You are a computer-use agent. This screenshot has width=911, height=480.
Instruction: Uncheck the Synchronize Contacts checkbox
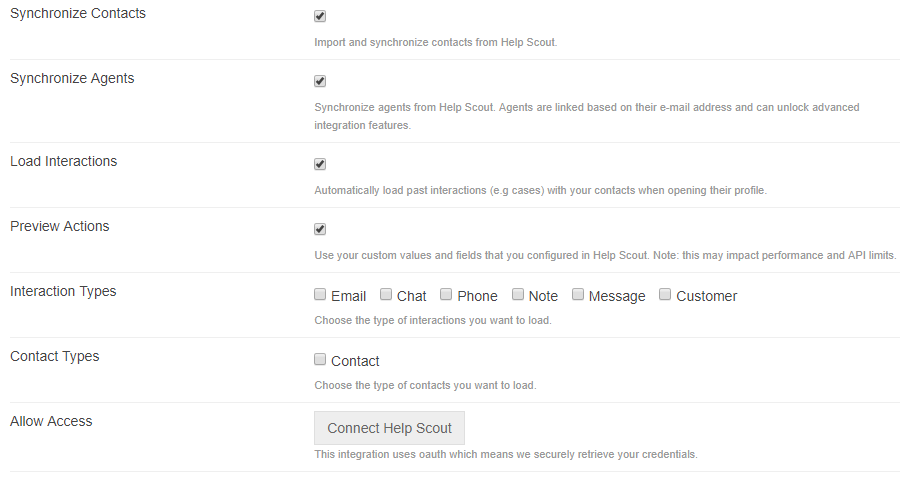320,17
